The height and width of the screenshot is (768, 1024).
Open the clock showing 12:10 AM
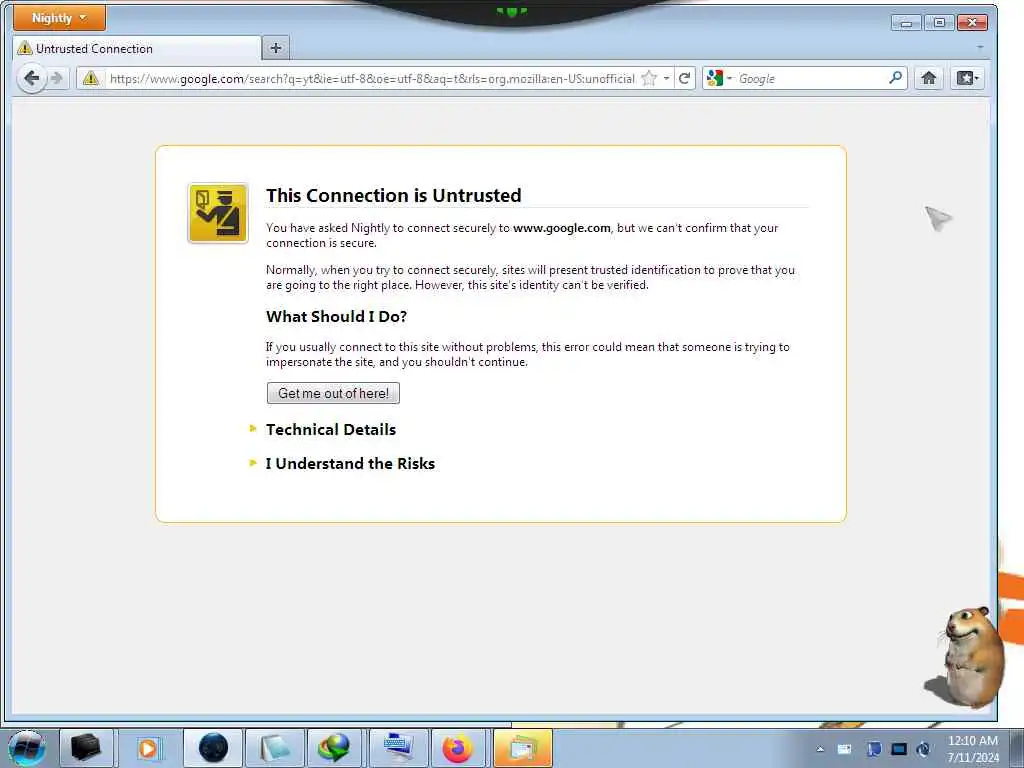(972, 749)
